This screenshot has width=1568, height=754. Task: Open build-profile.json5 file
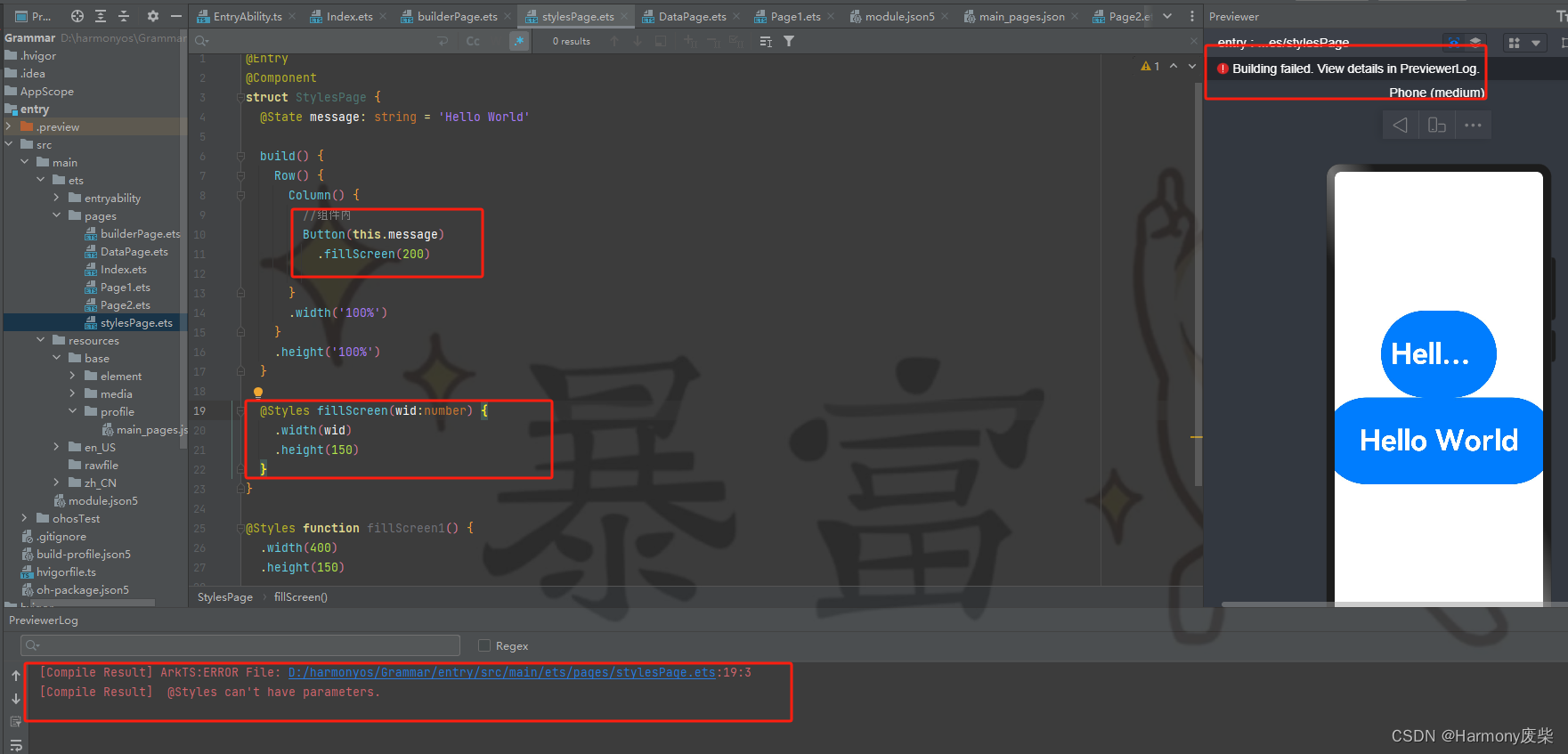click(84, 554)
